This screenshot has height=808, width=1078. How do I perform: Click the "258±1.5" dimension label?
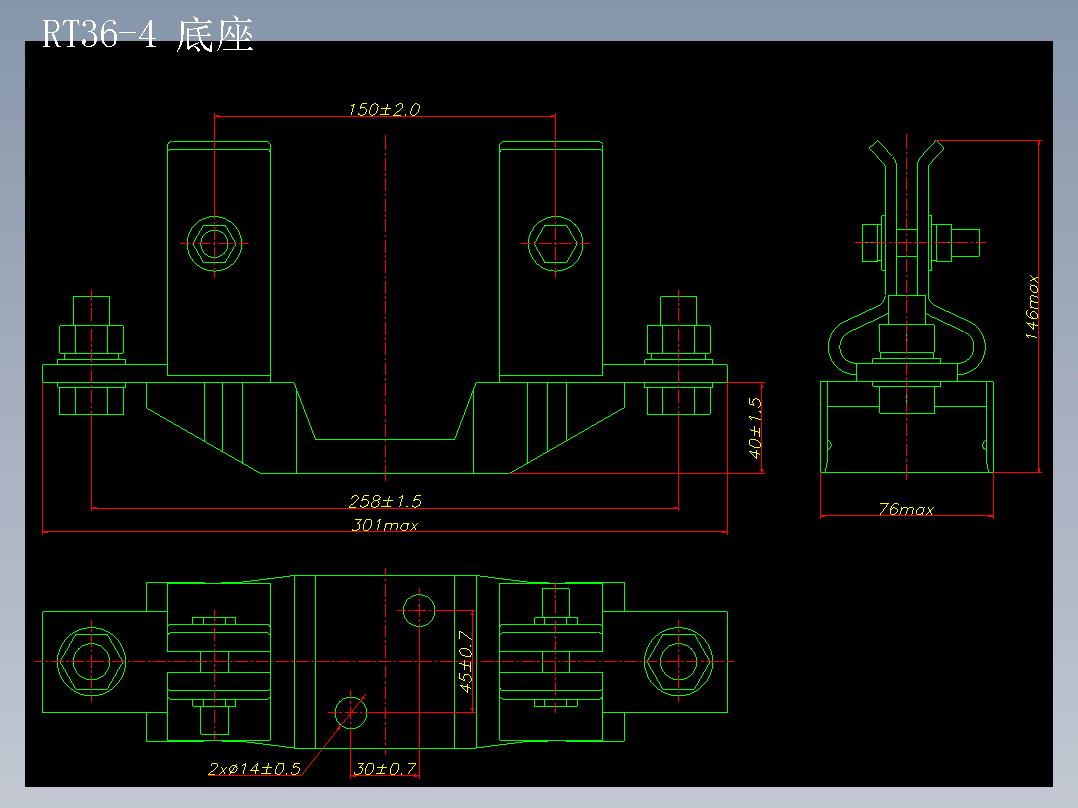coord(385,501)
